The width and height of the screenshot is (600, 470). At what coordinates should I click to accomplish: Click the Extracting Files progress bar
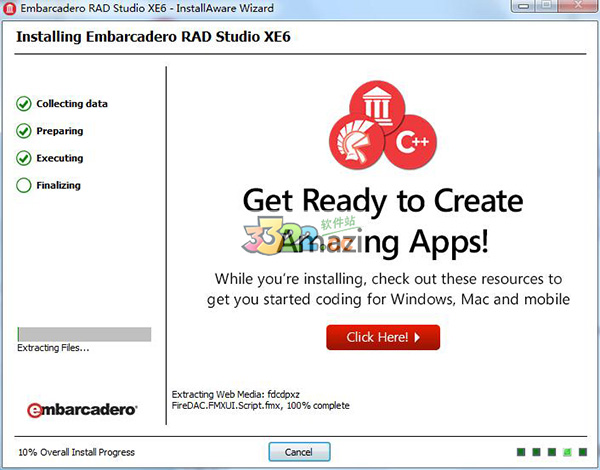84,334
